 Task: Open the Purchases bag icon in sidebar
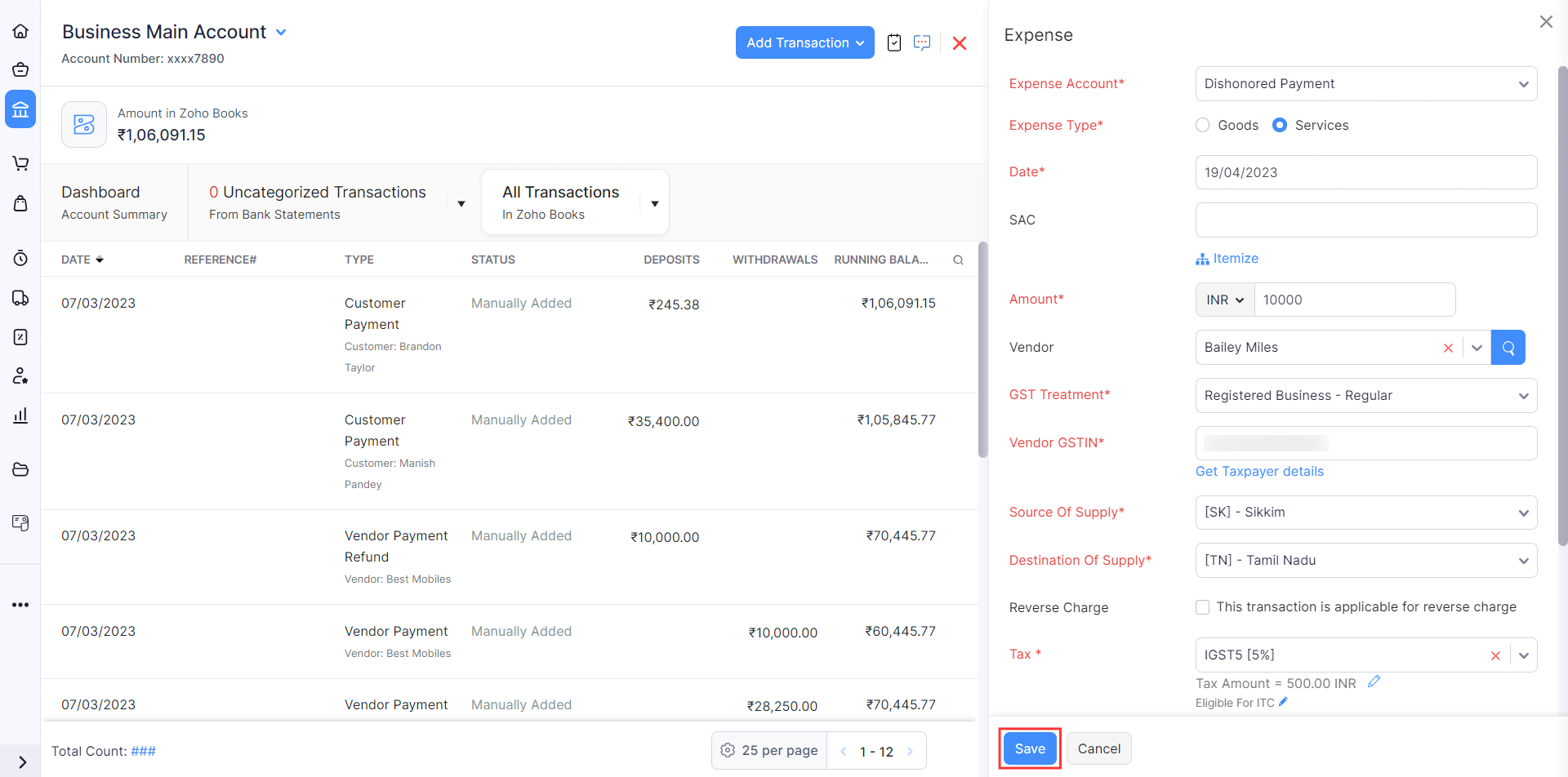coord(20,203)
